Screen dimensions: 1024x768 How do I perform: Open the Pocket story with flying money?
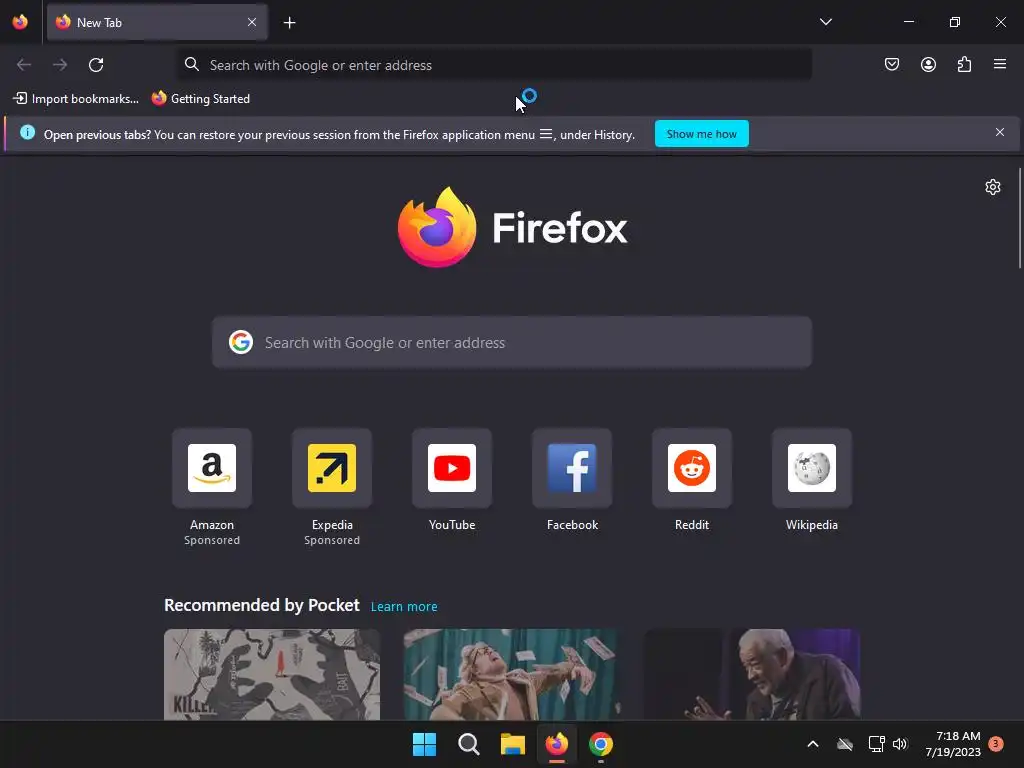(x=512, y=674)
